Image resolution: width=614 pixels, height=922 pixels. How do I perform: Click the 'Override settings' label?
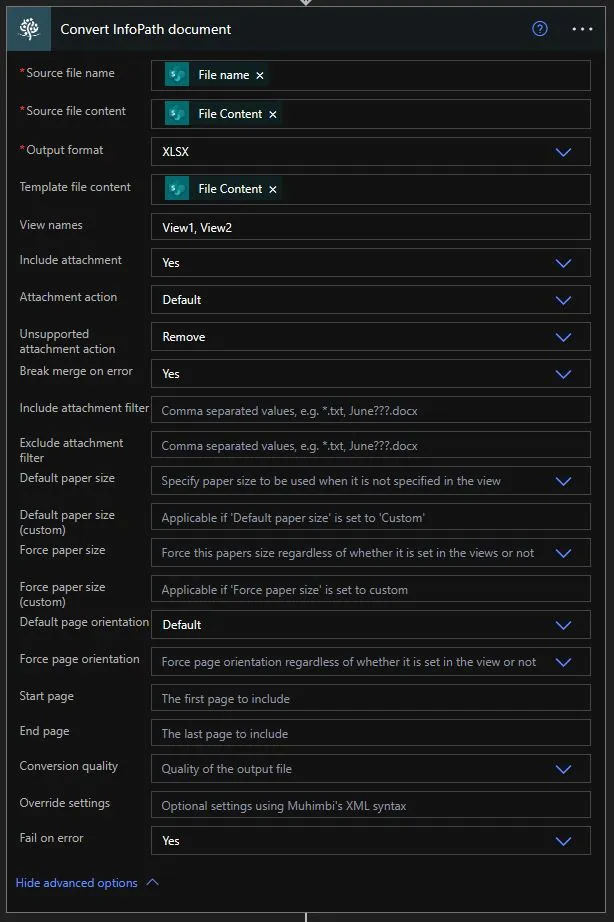(x=65, y=803)
